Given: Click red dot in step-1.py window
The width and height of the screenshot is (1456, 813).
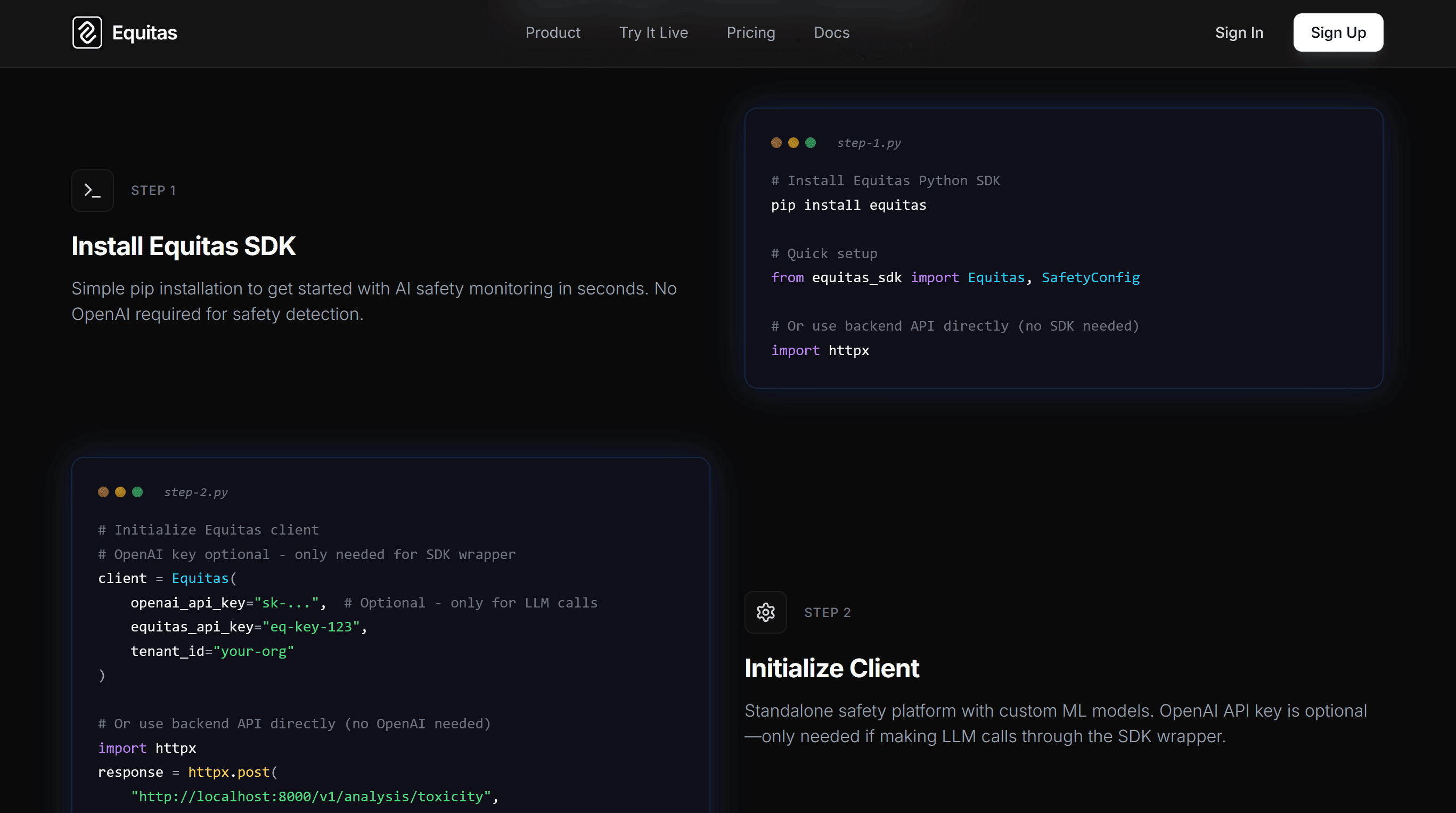Looking at the screenshot, I should click(776, 143).
